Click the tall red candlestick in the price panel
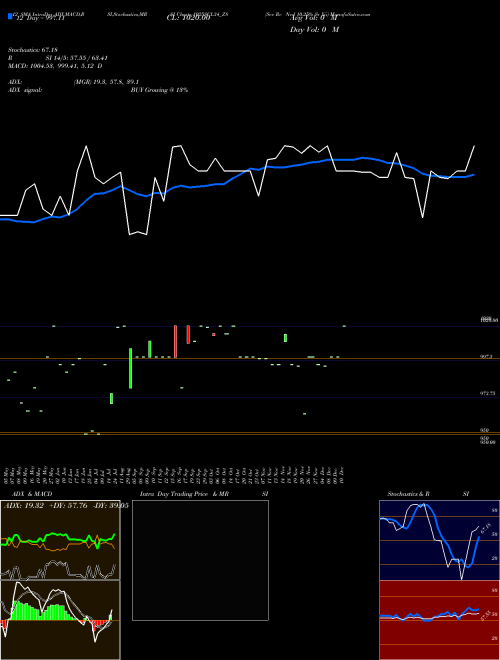Image resolution: width=500 pixels, height=660 pixels. pyautogui.click(x=176, y=341)
